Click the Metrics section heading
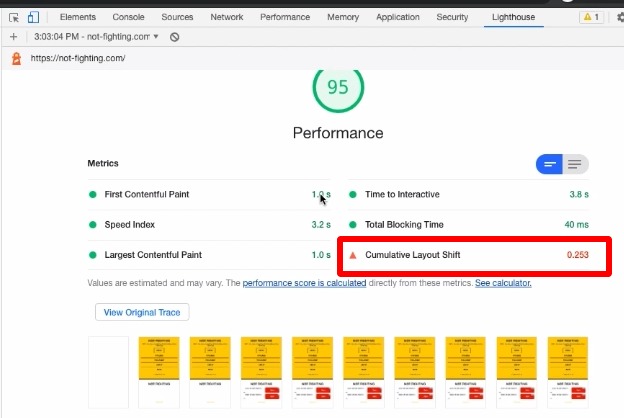624x418 pixels. 103,163
